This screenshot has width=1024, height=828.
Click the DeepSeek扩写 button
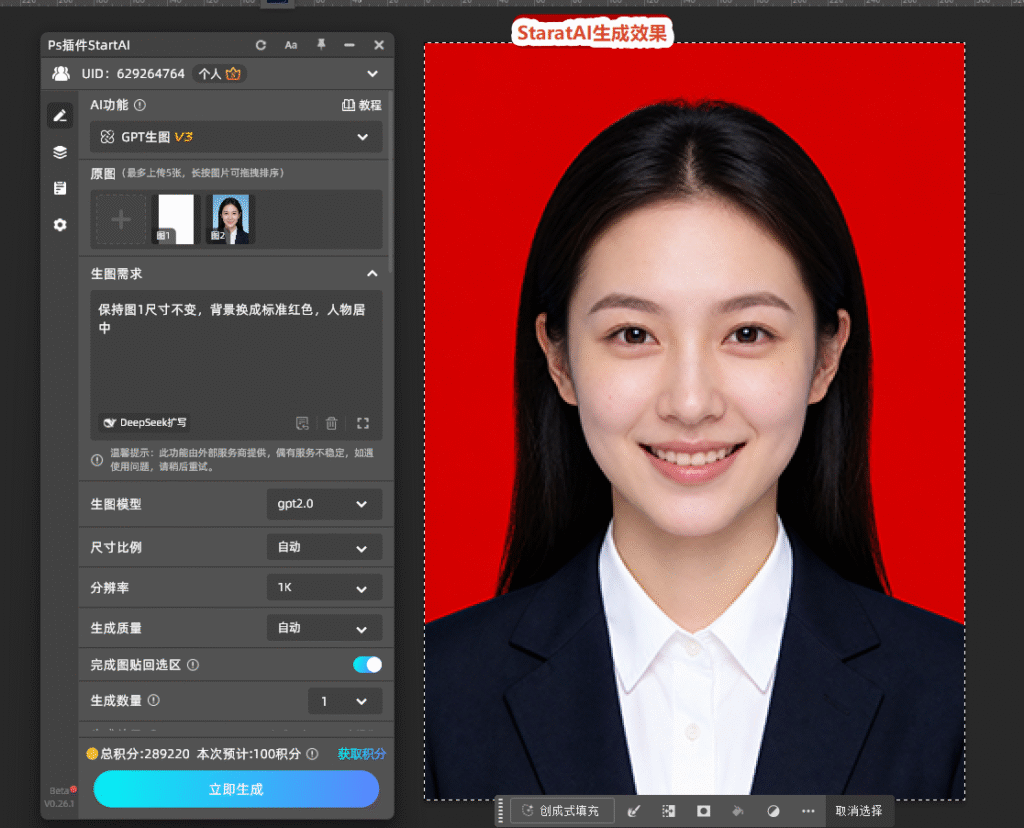tap(145, 422)
